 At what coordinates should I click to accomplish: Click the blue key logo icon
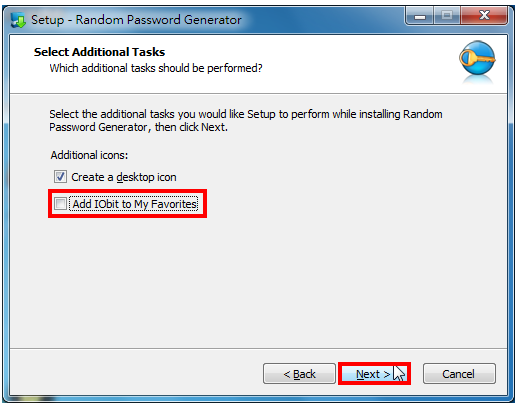click(477, 59)
